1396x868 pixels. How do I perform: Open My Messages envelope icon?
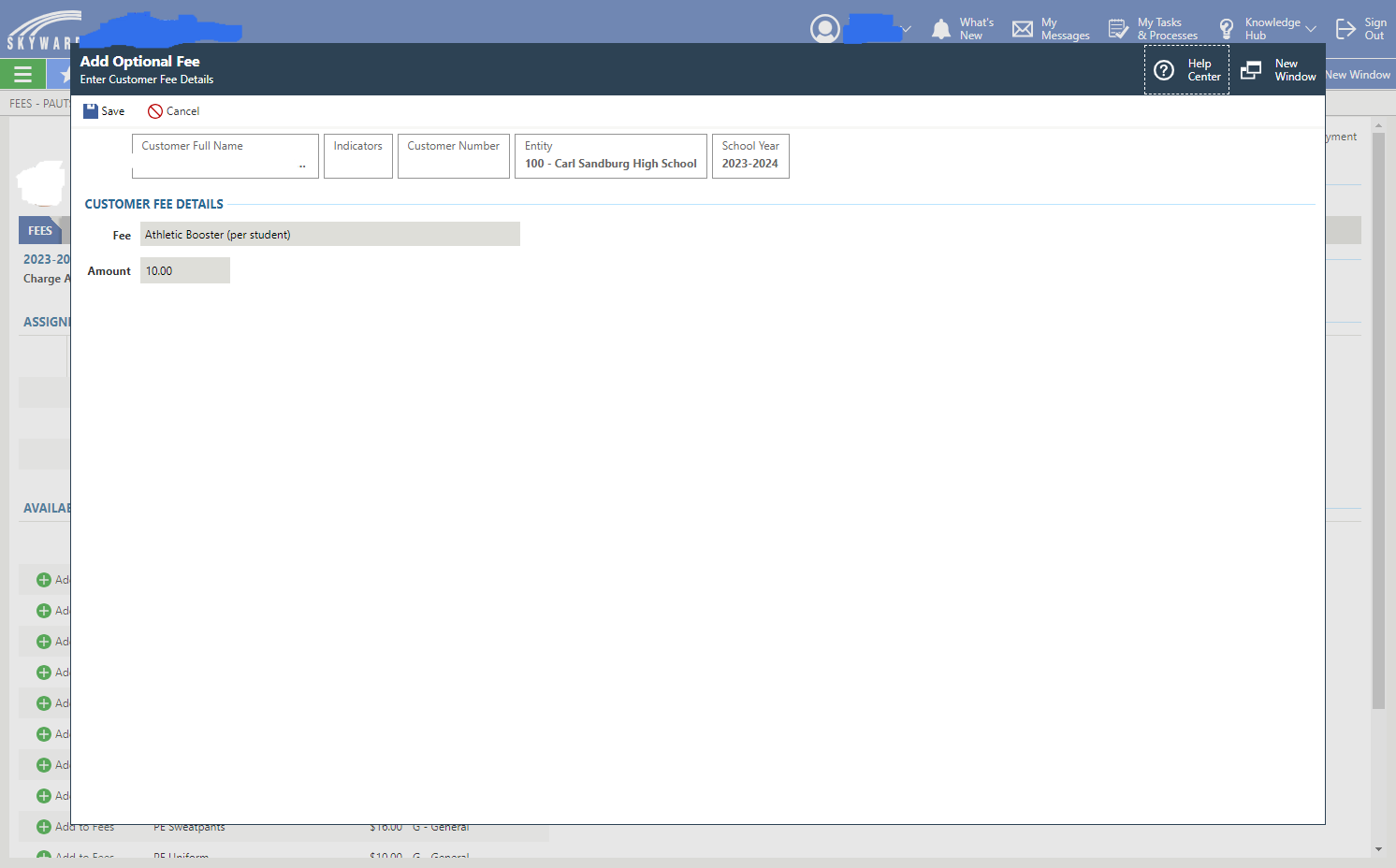1023,29
